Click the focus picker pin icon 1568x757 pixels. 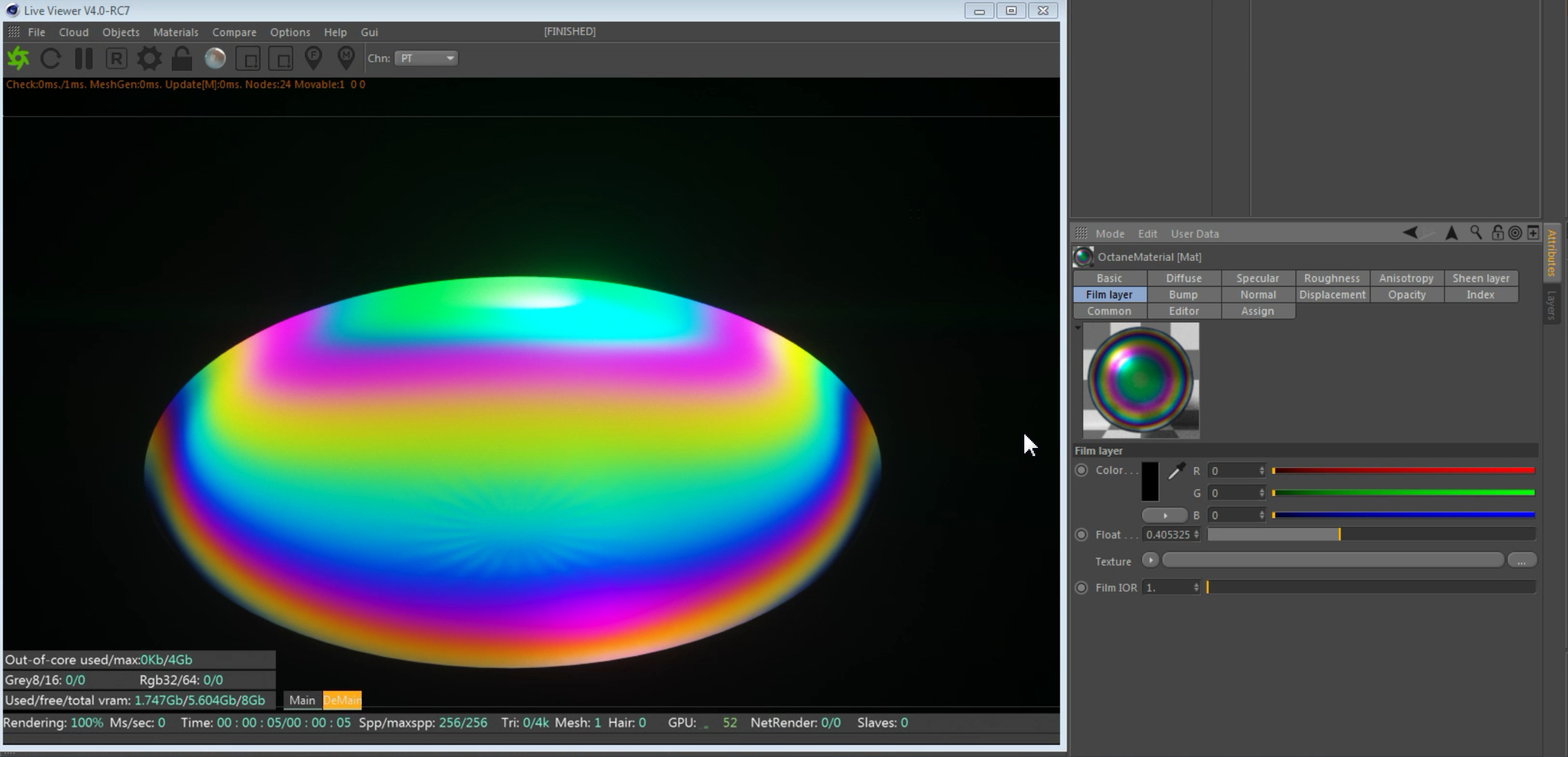(313, 58)
